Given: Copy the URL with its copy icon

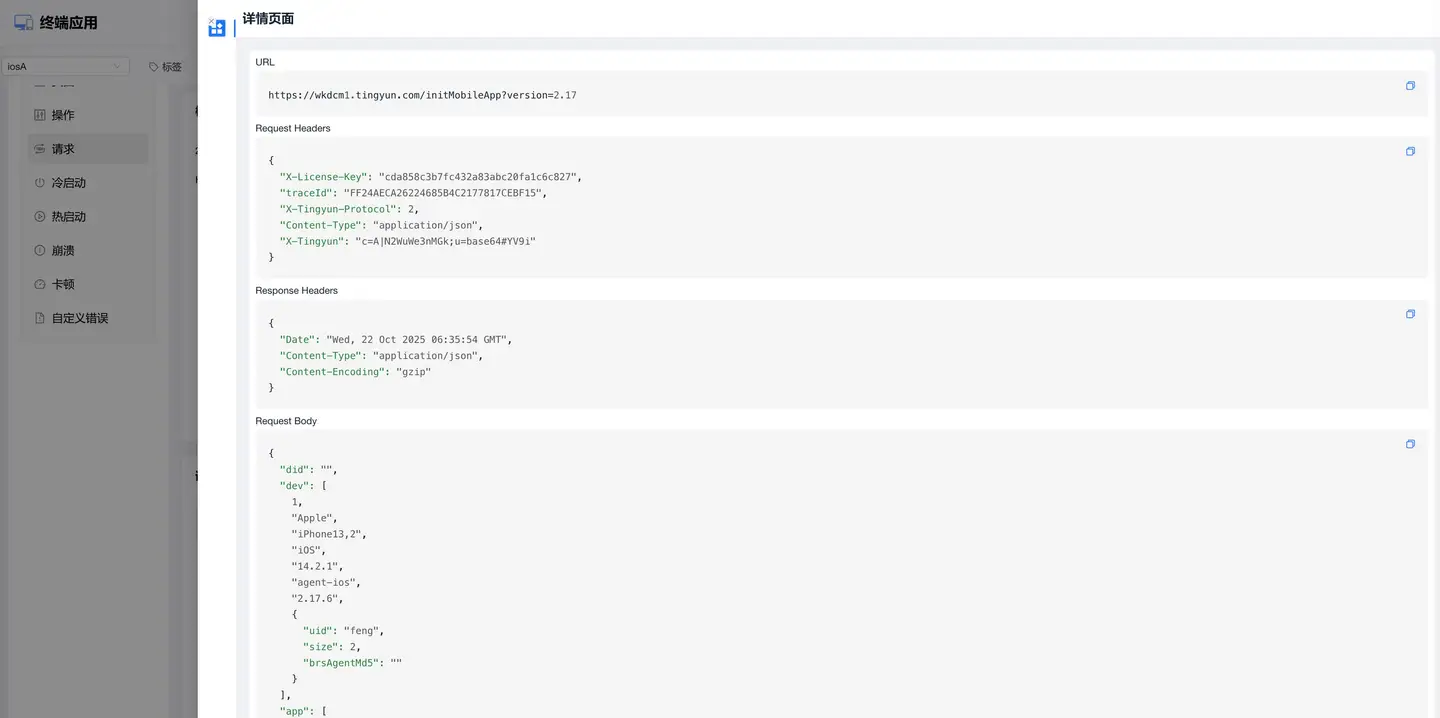Looking at the screenshot, I should pos(1410,86).
